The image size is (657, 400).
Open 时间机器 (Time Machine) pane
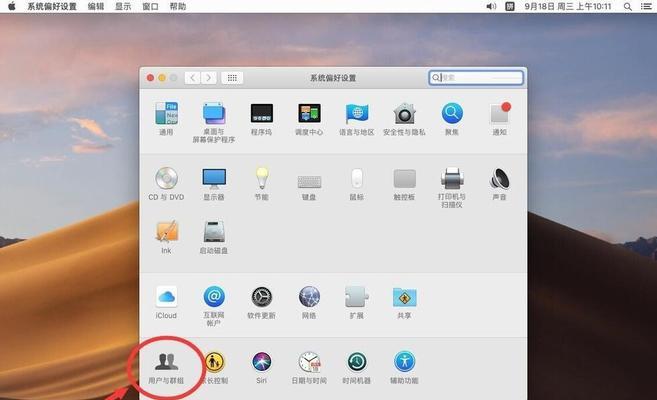[357, 368]
